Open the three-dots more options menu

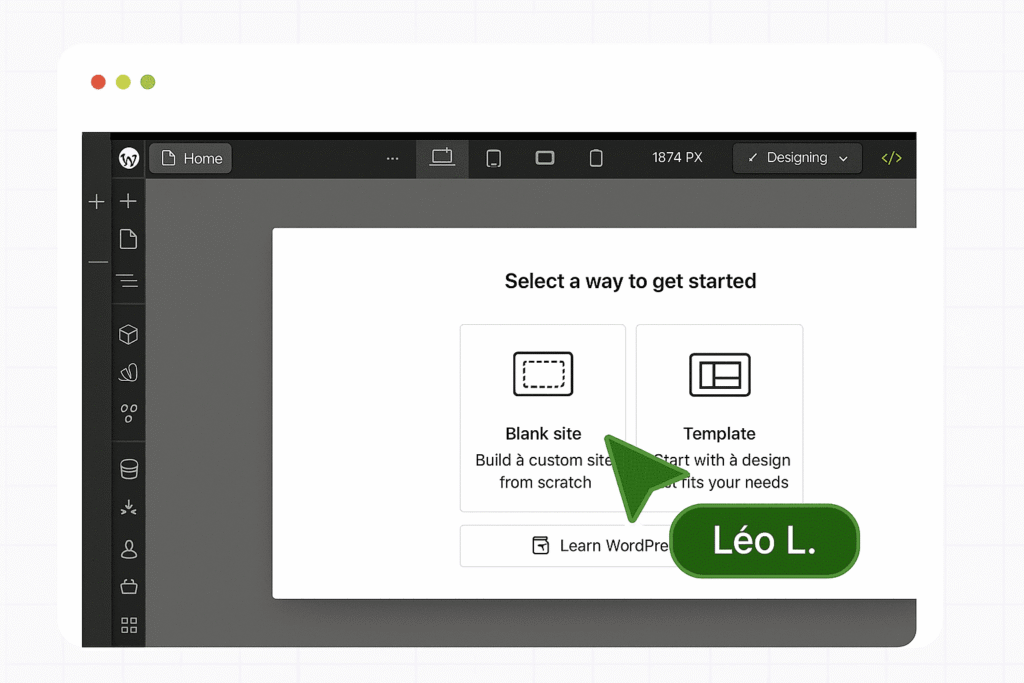392,158
